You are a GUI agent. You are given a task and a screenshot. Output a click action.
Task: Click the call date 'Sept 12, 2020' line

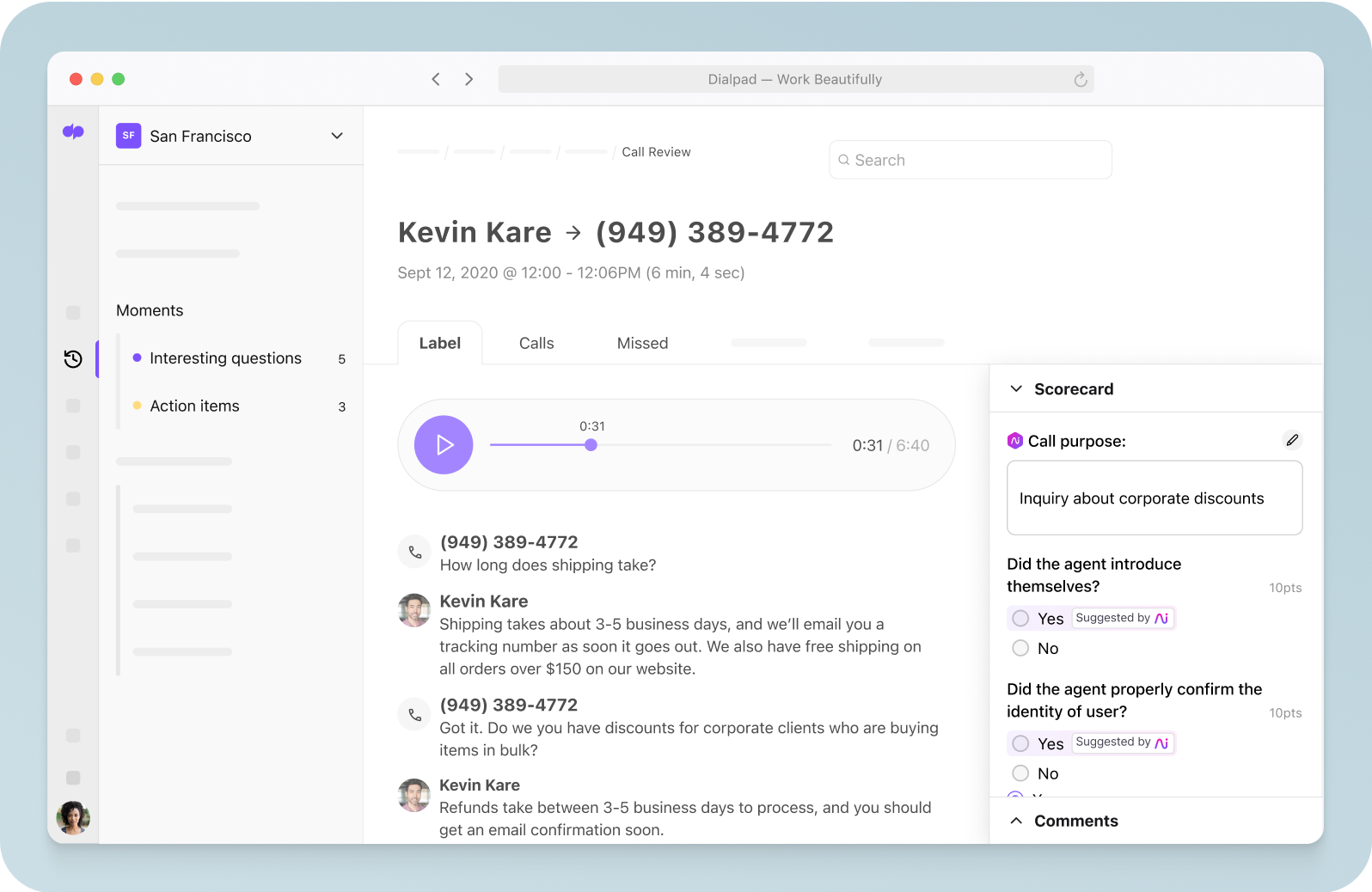571,273
